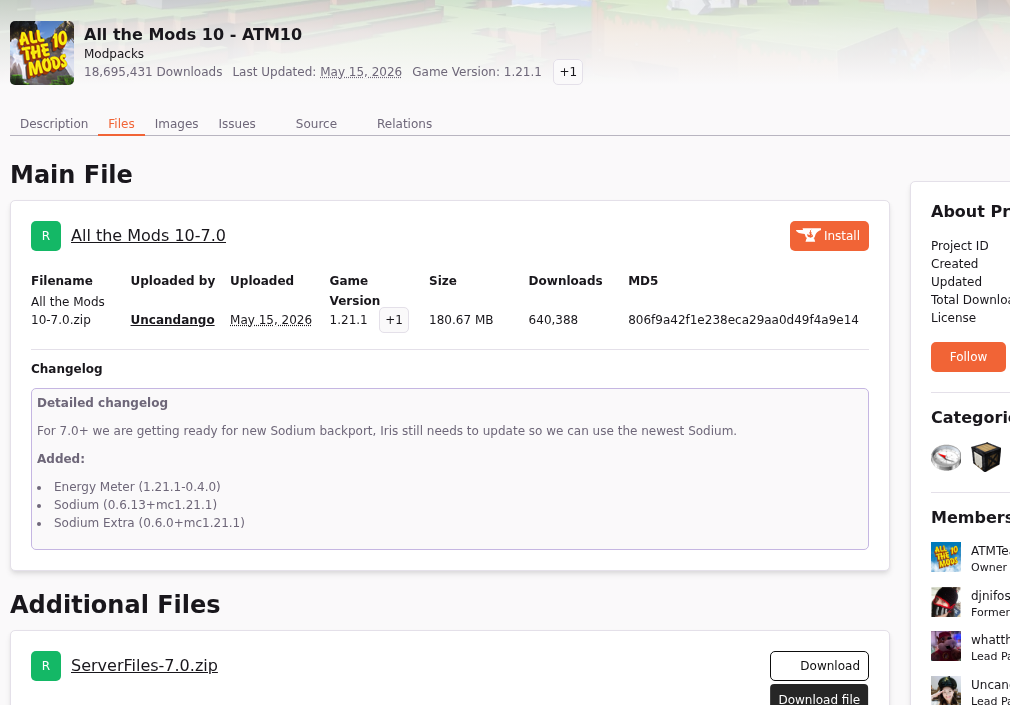
Task: Open the All the Mods 10-7.0 file link
Action: coord(148,236)
